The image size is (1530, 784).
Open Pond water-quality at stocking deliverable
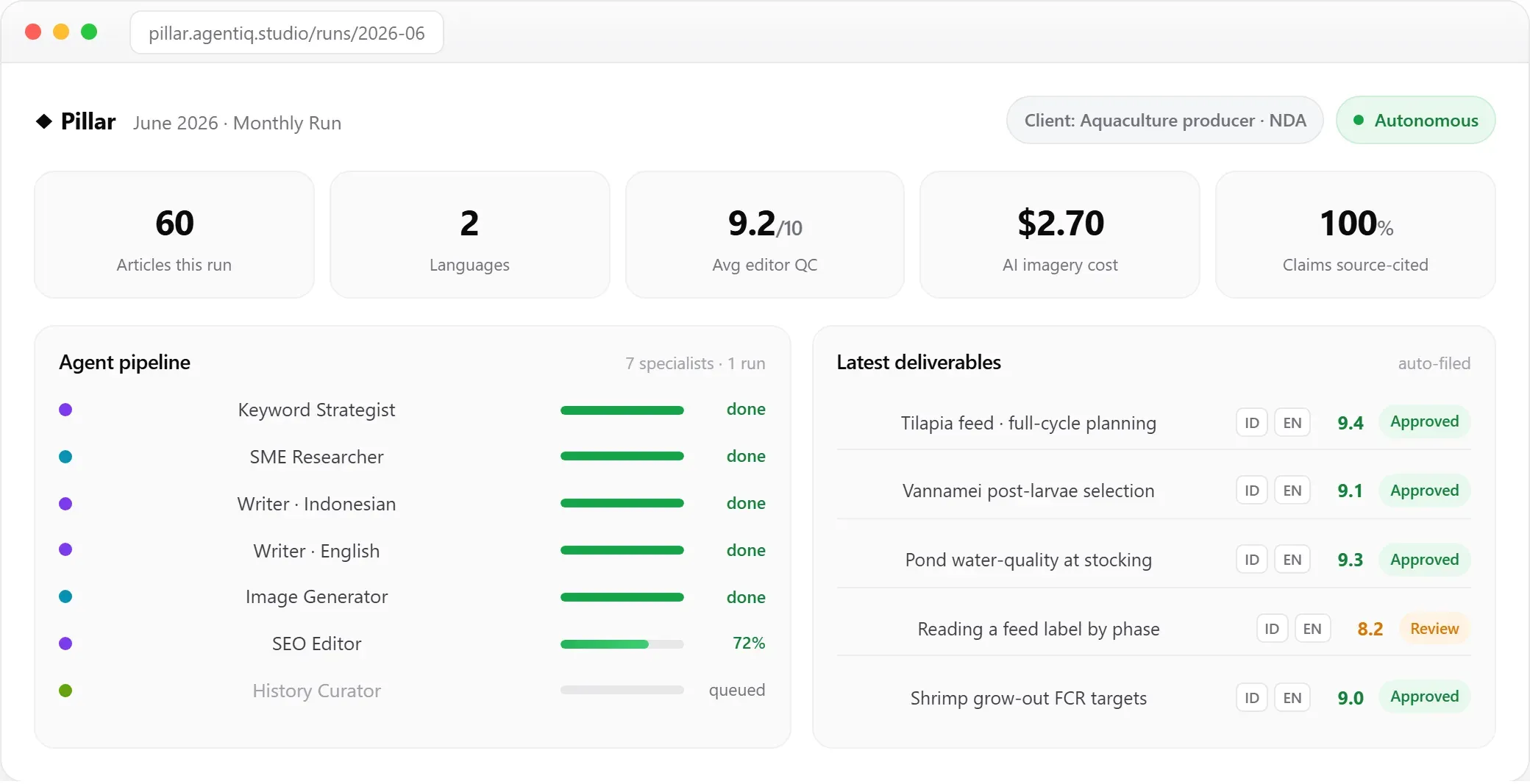[1028, 560]
